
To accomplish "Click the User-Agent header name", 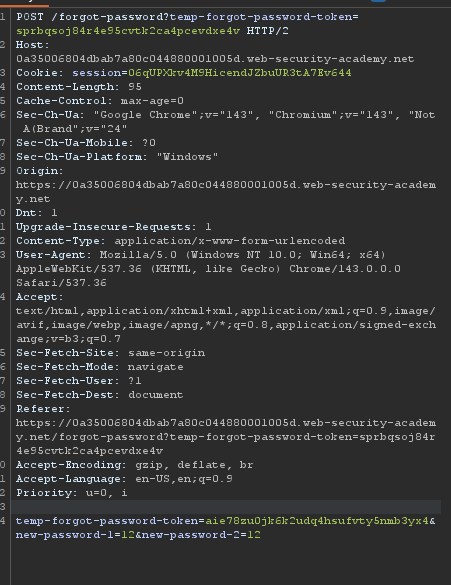I will pyautogui.click(x=51, y=254).
